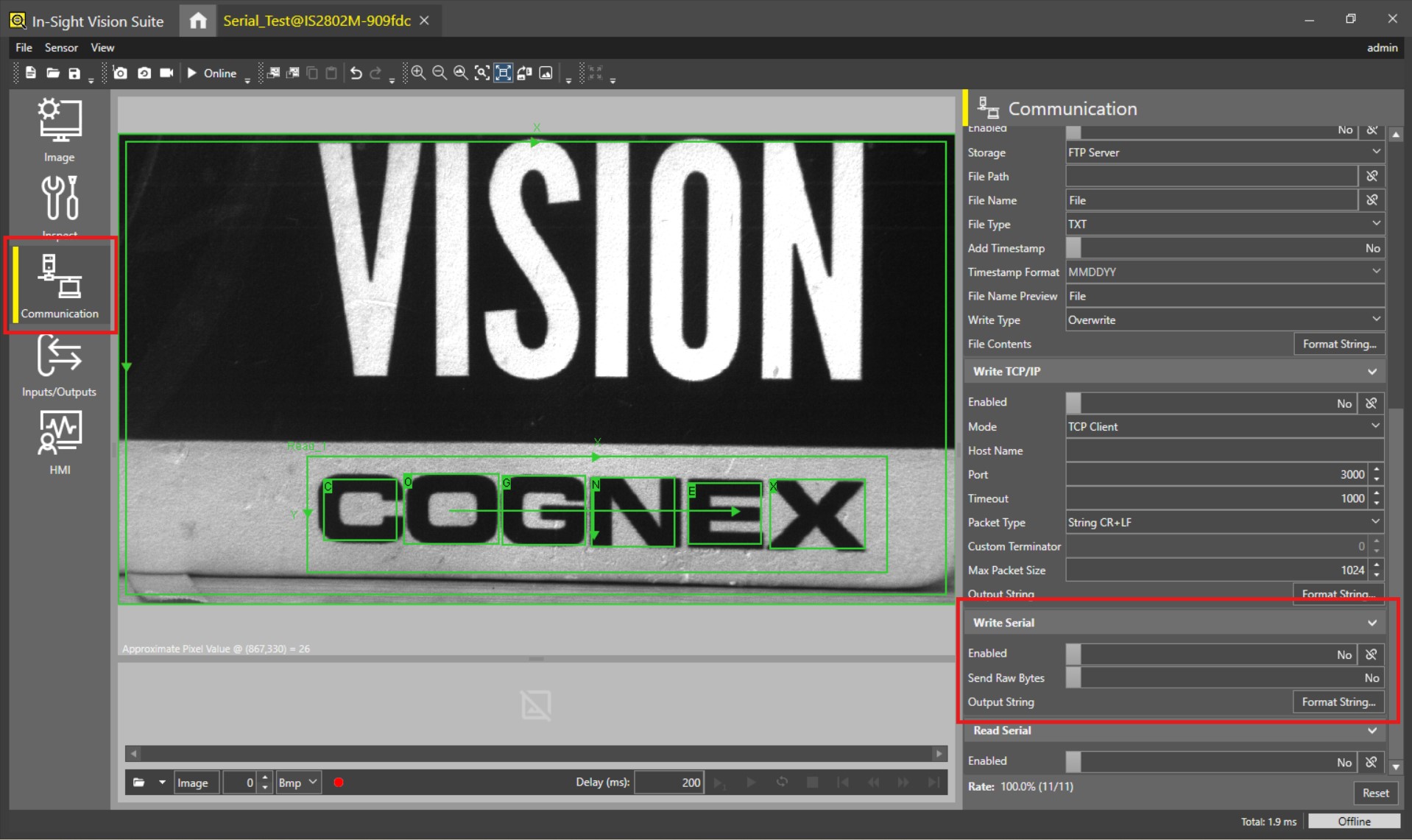This screenshot has width=1412, height=840.
Task: Open the Sensor menu
Action: pyautogui.click(x=61, y=47)
